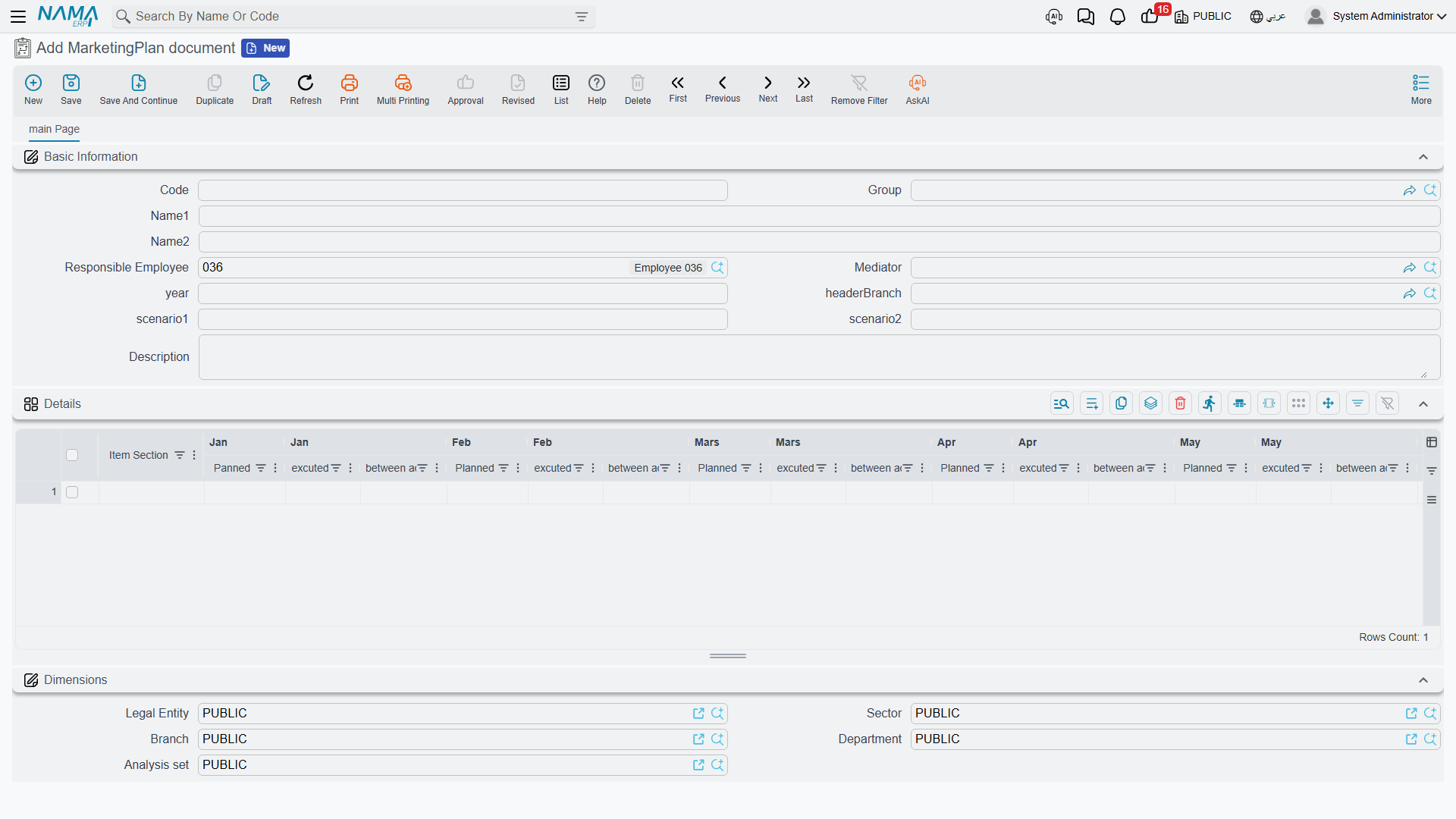The image size is (1456, 819).
Task: Open Item Section column filter
Action: click(x=180, y=455)
